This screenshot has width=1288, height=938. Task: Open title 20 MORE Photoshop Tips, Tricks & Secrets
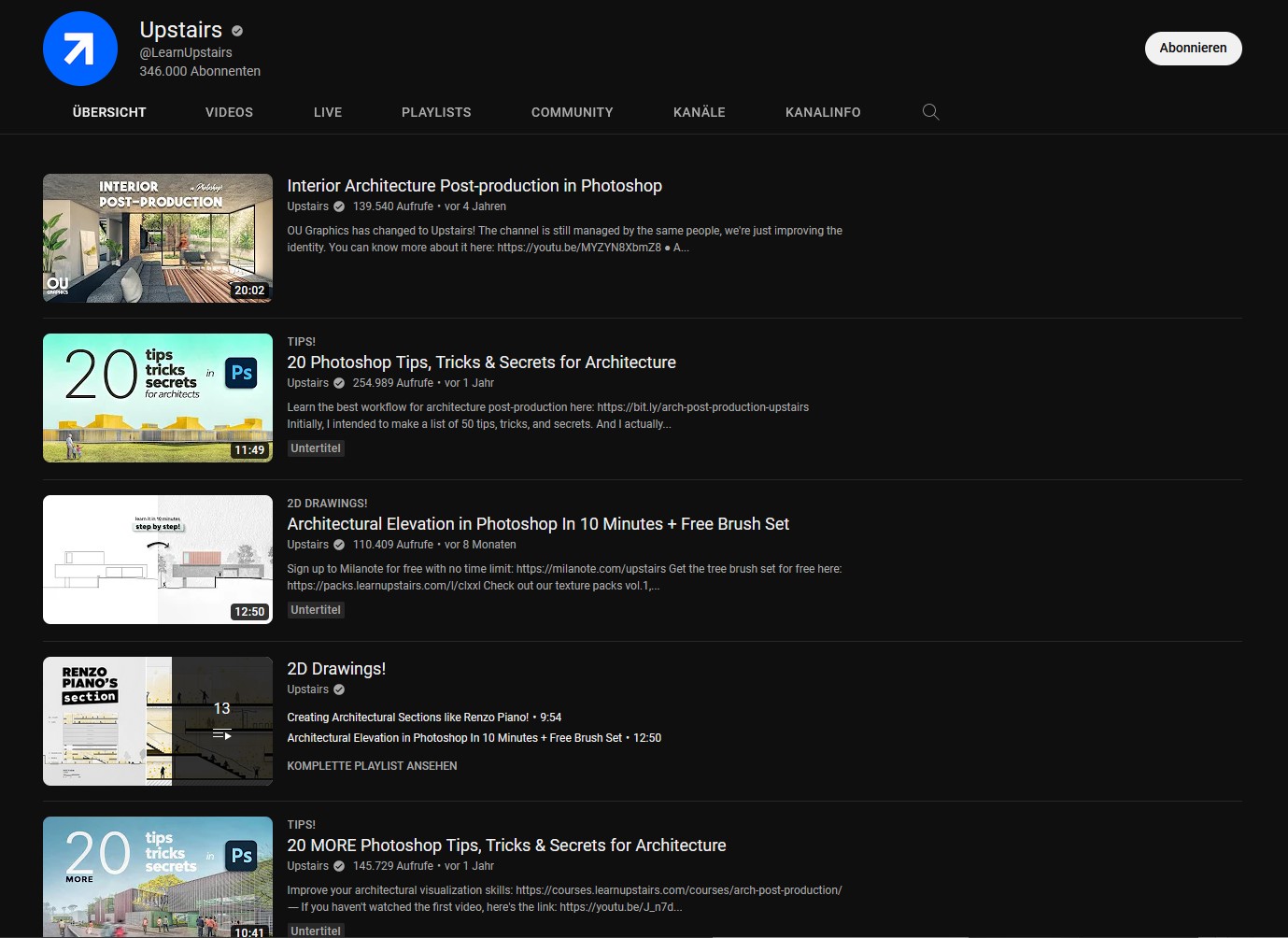(x=506, y=846)
